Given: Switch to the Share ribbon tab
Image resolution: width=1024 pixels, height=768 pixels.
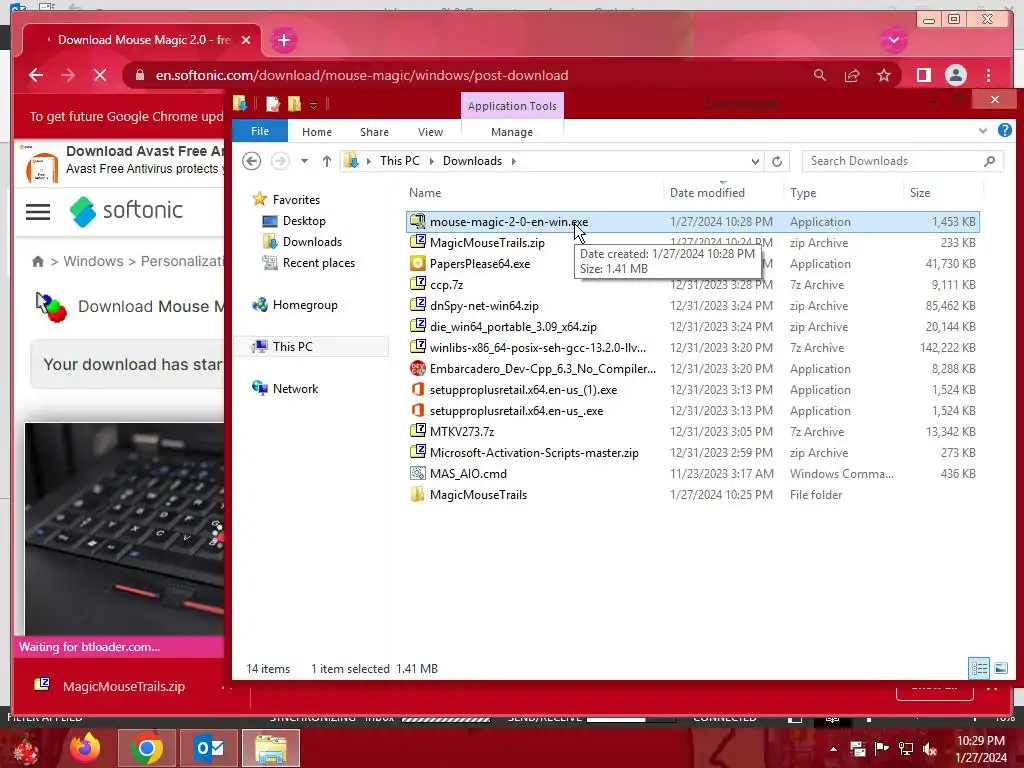Looking at the screenshot, I should pos(374,132).
